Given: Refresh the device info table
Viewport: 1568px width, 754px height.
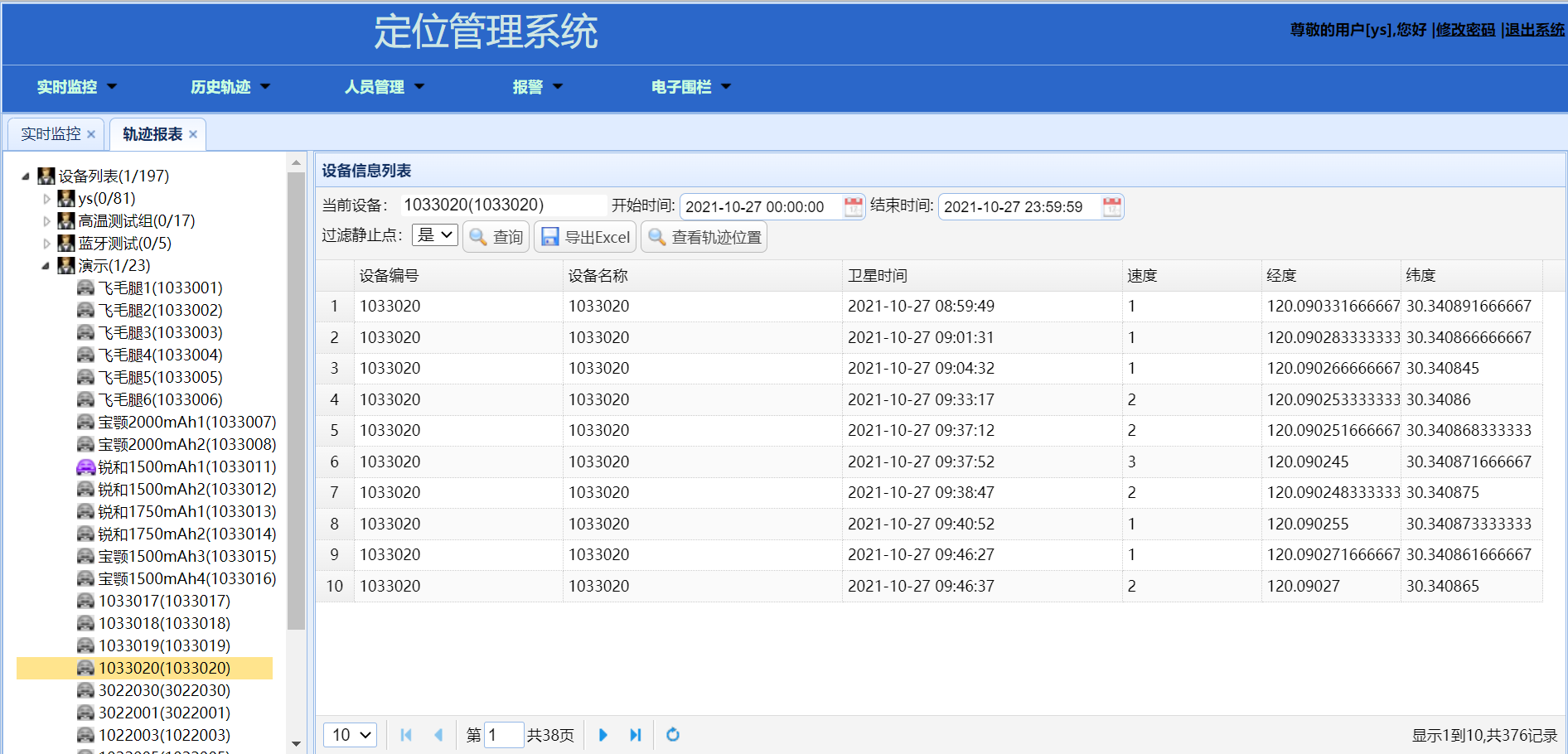Looking at the screenshot, I should pos(673,735).
